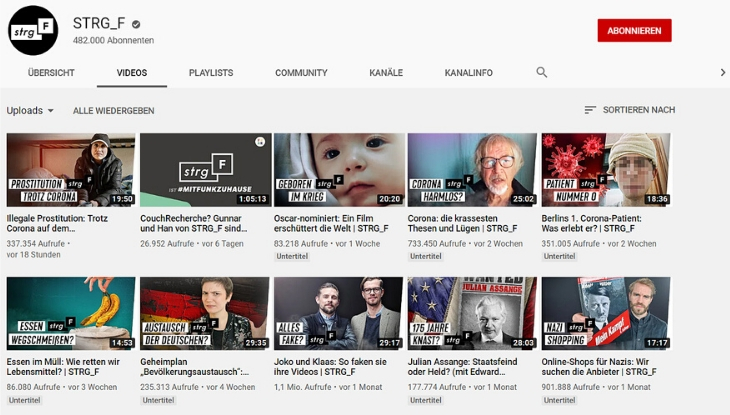
Task: Click the verified checkmark badge beside STRG_F
Action: point(136,24)
